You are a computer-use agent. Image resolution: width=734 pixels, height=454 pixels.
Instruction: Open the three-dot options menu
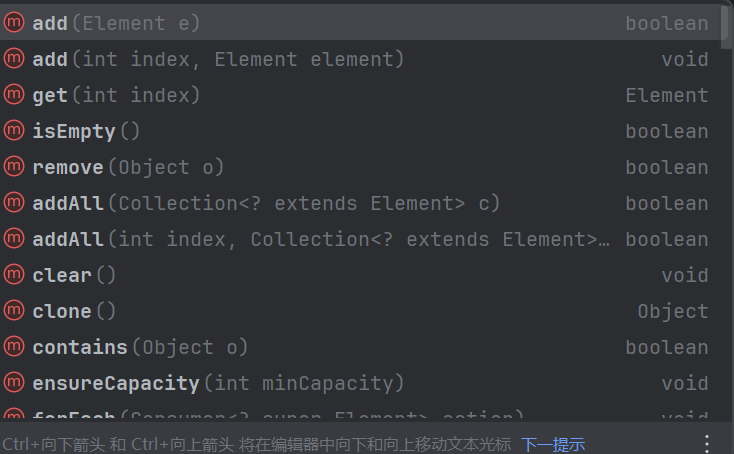[707, 443]
